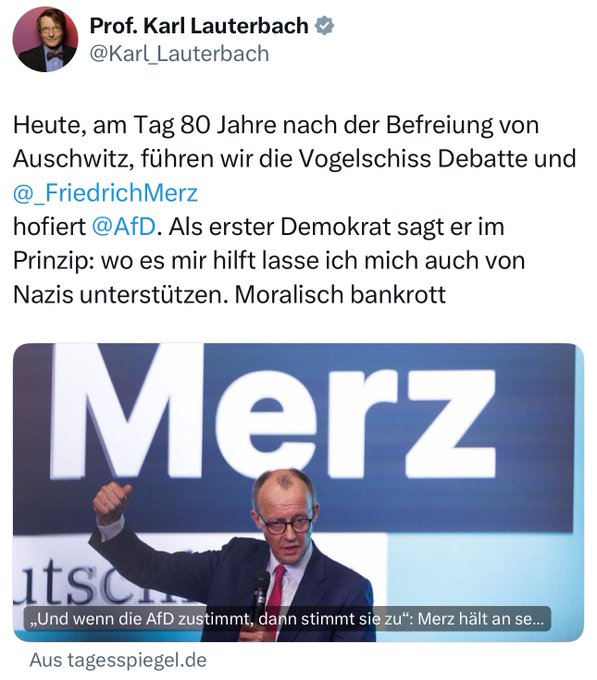Click the blue verified badge icon
The height and width of the screenshot is (680, 597).
point(324,26)
